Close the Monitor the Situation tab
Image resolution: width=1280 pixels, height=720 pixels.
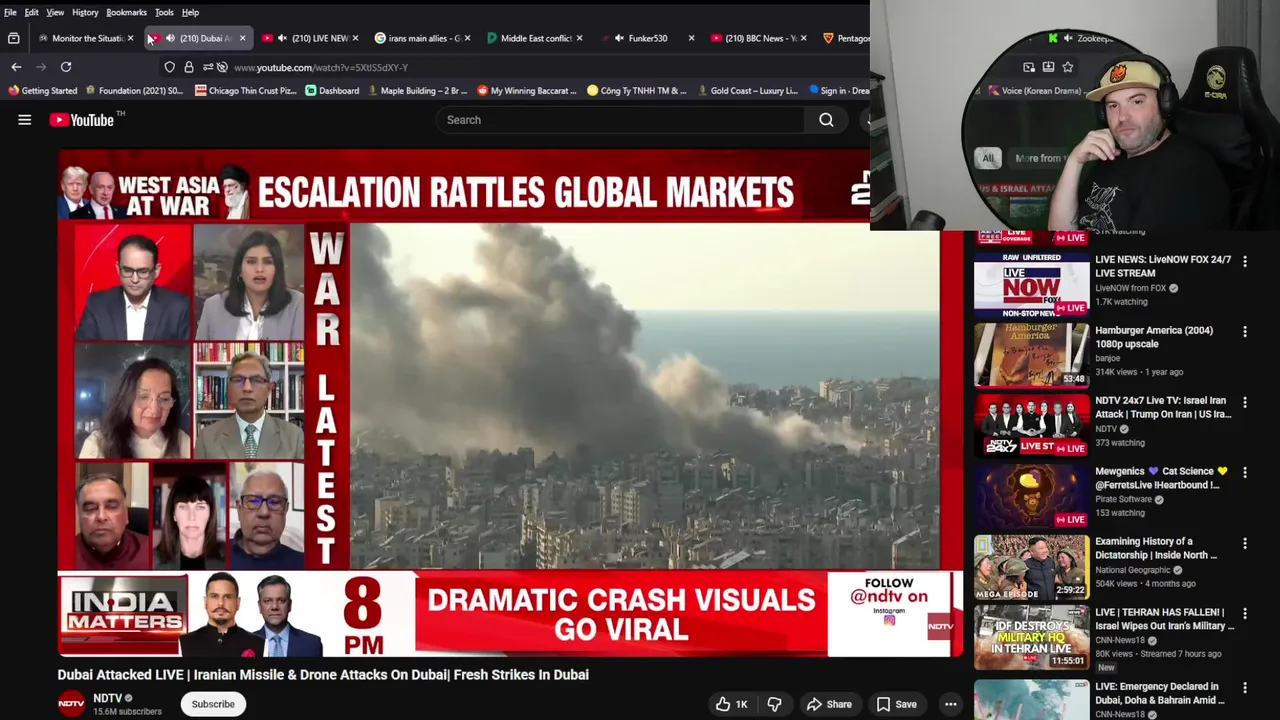pyautogui.click(x=130, y=38)
